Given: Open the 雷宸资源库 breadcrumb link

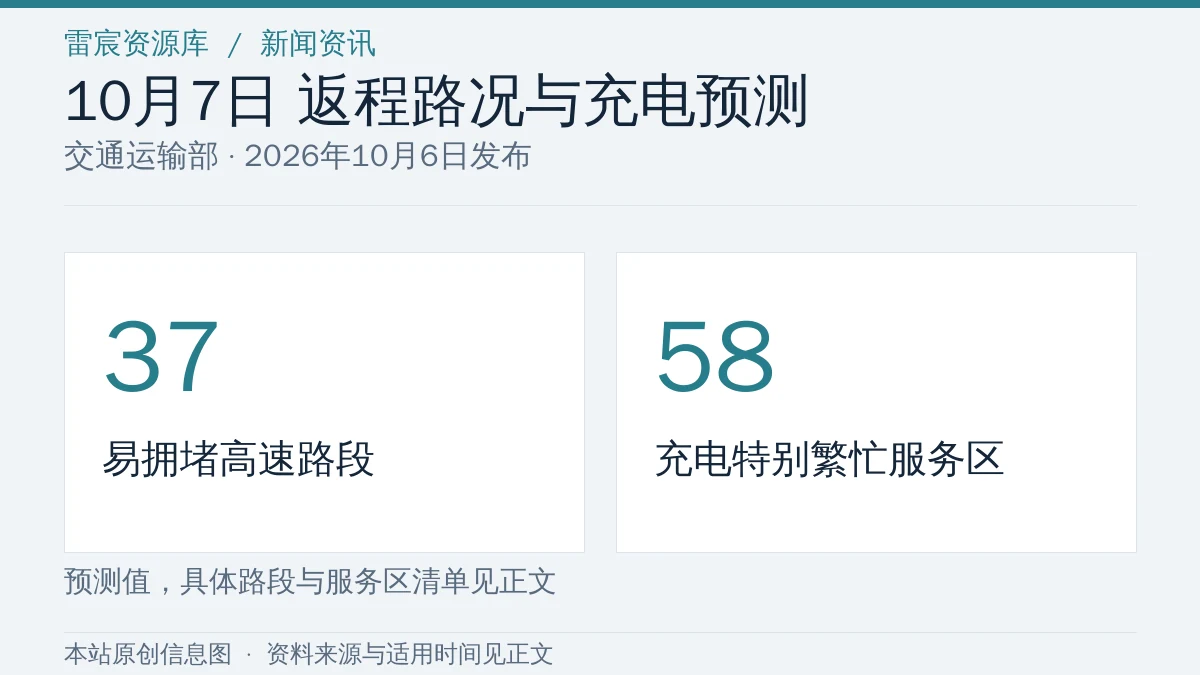Looking at the screenshot, I should [x=136, y=43].
